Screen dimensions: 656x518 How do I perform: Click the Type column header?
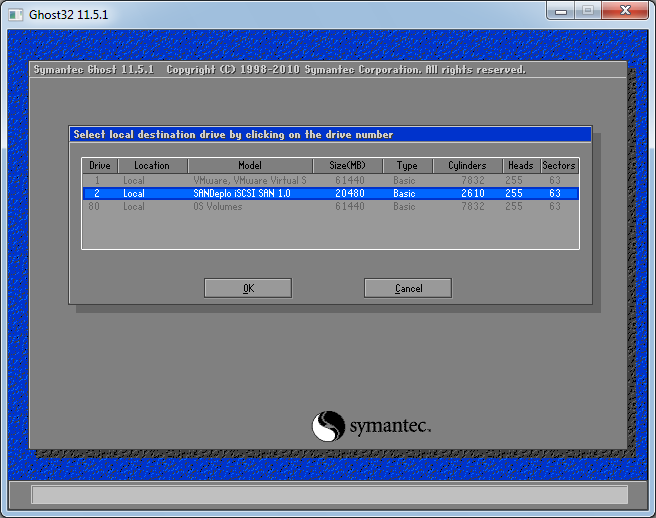point(407,166)
